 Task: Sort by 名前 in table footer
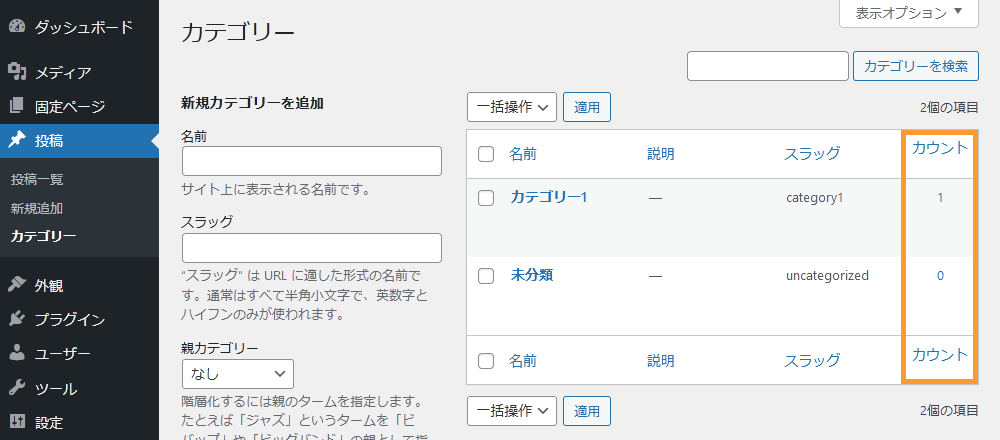pyautogui.click(x=523, y=361)
